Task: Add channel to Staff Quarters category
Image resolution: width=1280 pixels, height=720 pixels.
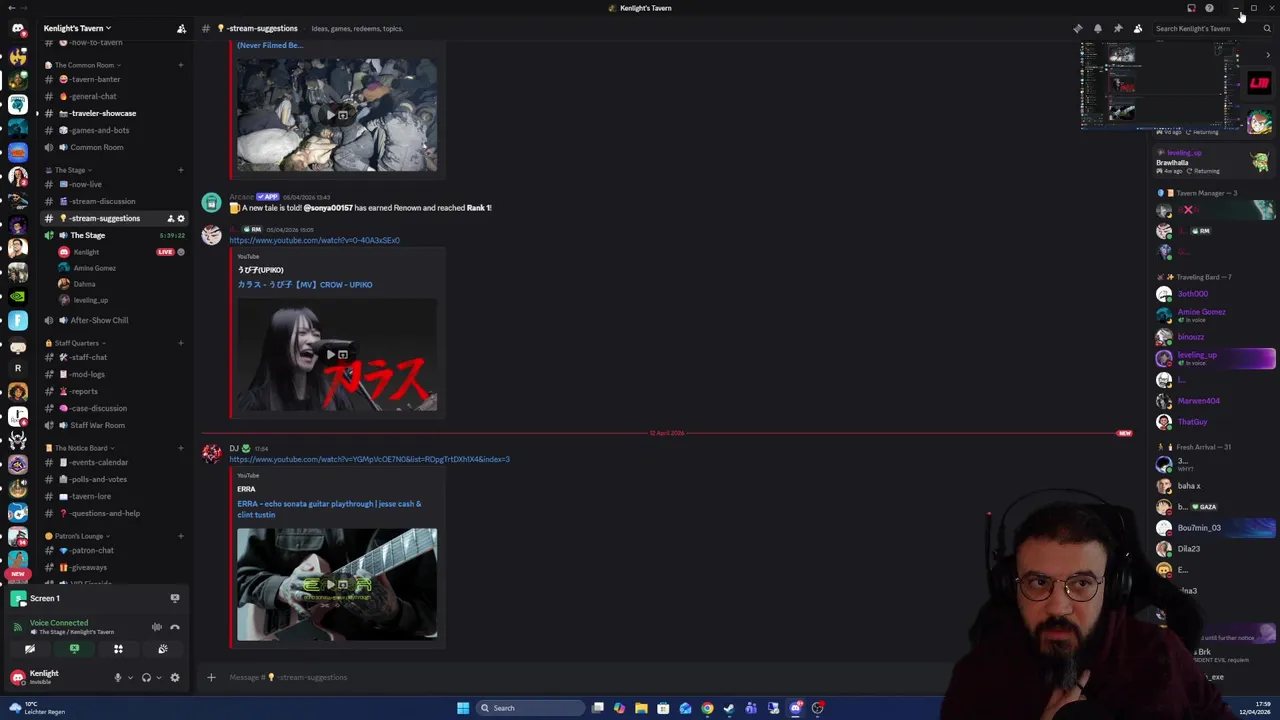Action: tap(181, 343)
